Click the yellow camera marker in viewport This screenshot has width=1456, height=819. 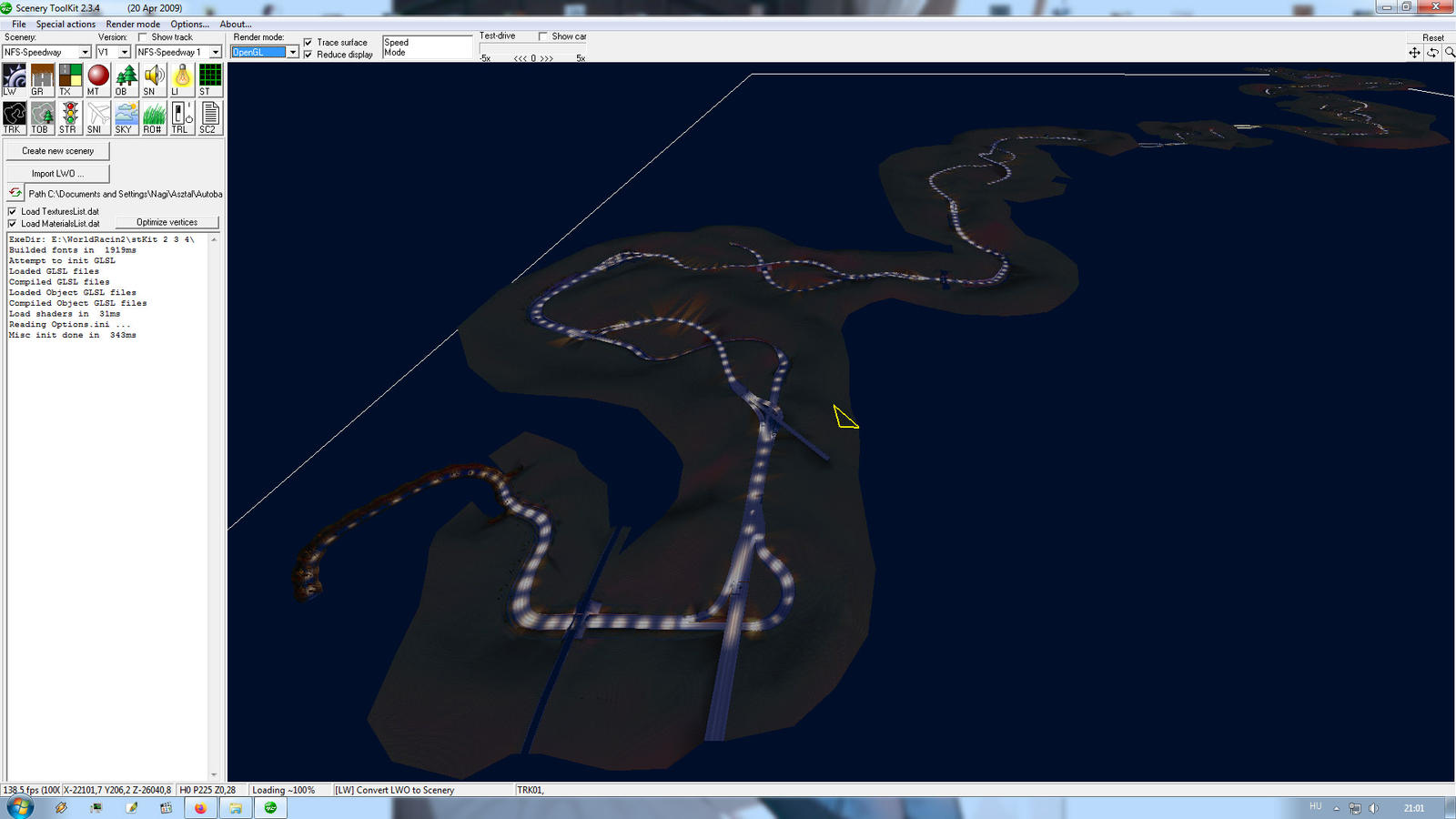coord(844,417)
